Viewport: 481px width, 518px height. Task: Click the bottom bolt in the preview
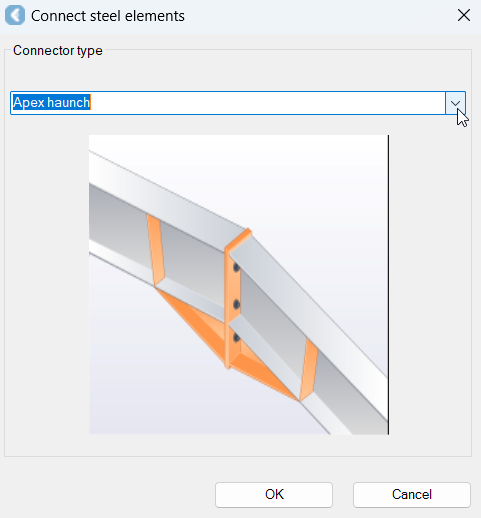point(236,338)
